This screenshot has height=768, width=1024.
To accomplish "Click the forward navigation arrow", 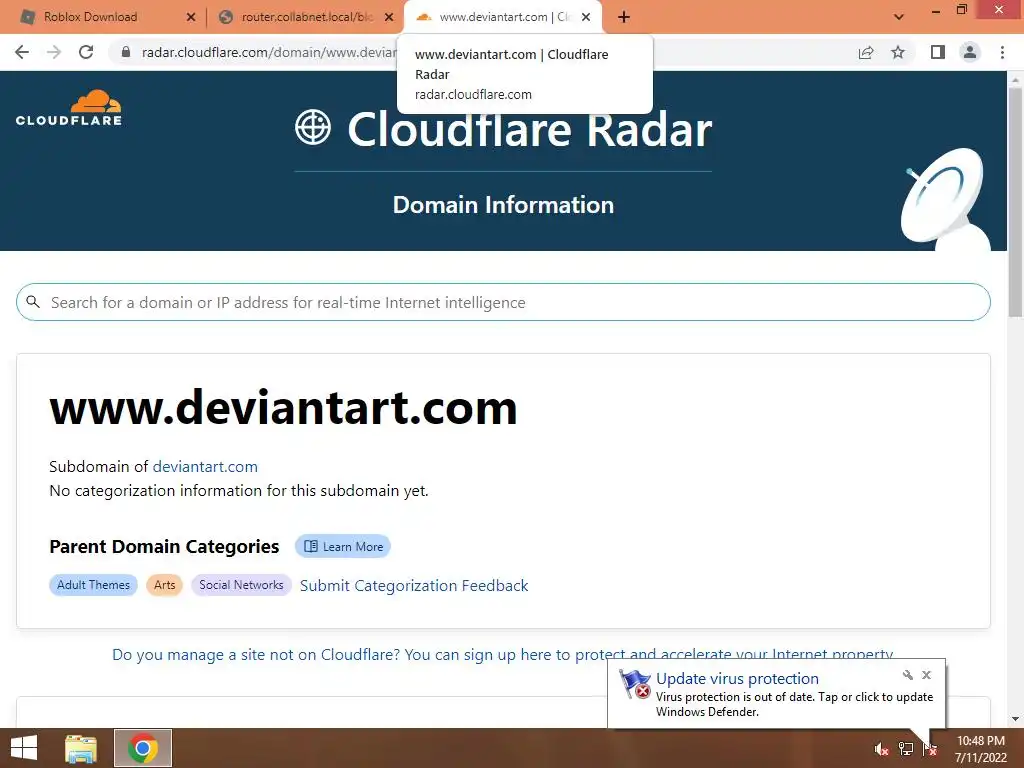I will click(54, 52).
